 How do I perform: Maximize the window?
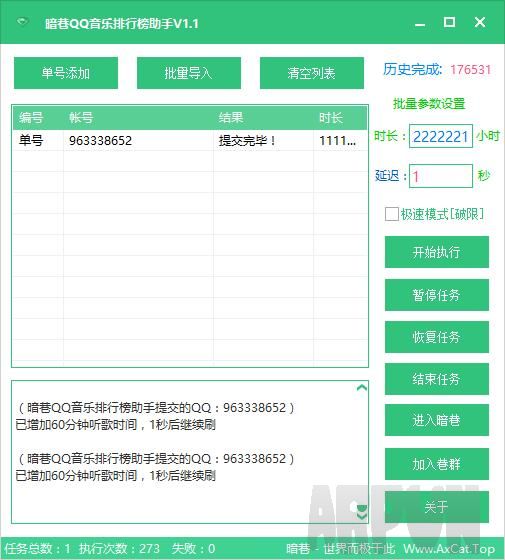[449, 22]
